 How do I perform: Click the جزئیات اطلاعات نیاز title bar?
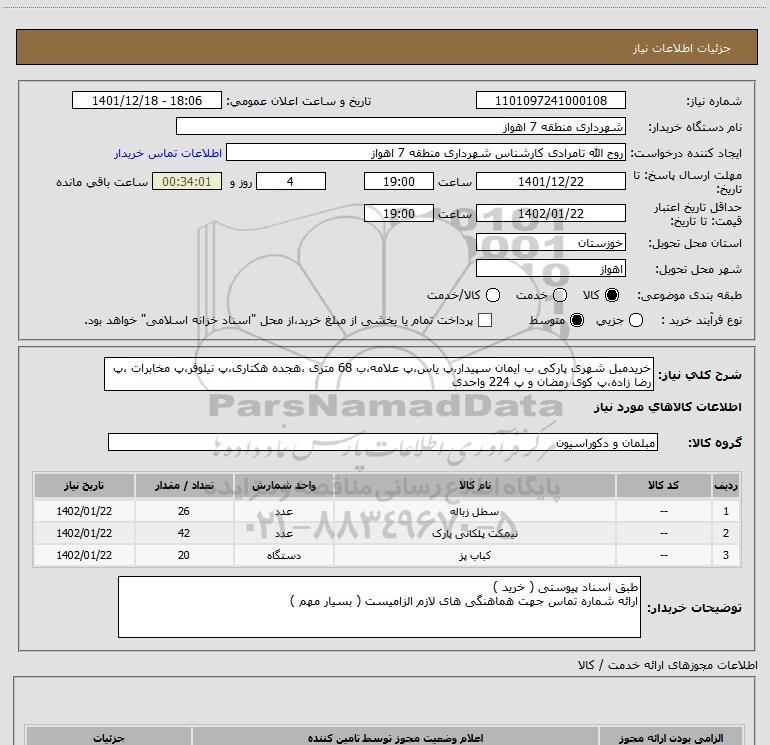coord(387,48)
